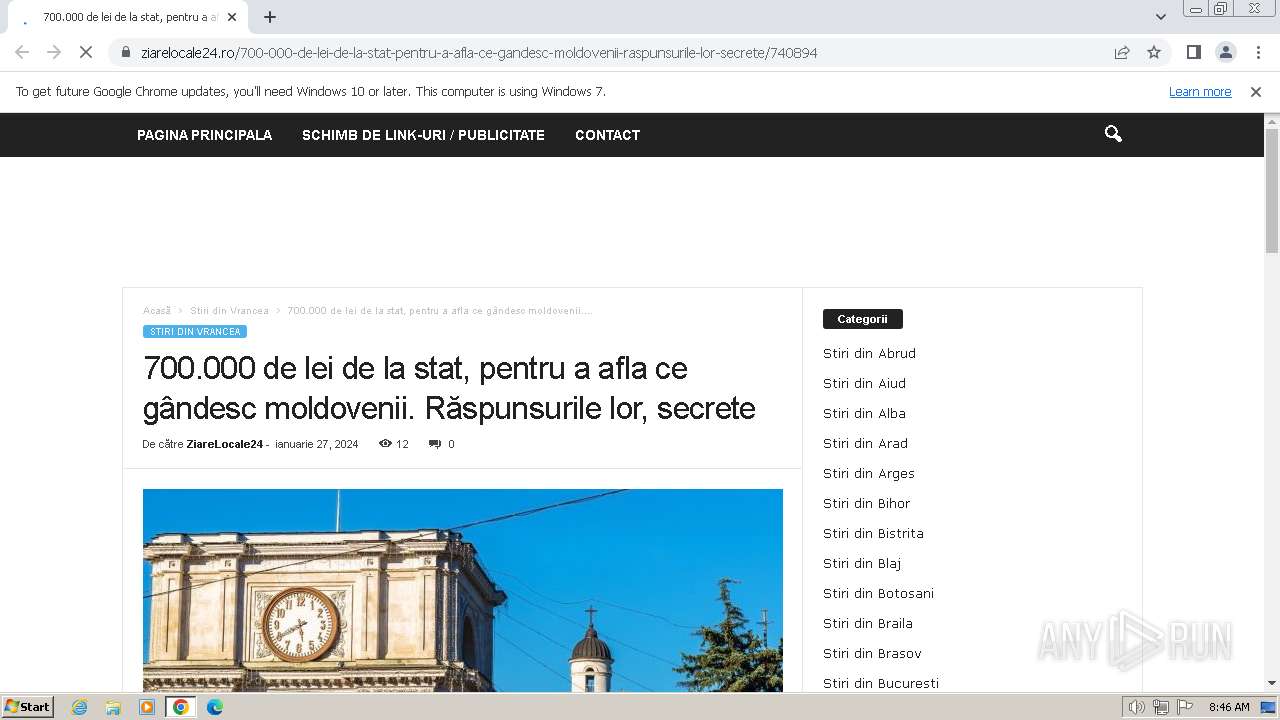The width and height of the screenshot is (1280, 720).
Task: Click the scrollbar down arrow
Action: click(x=1272, y=684)
